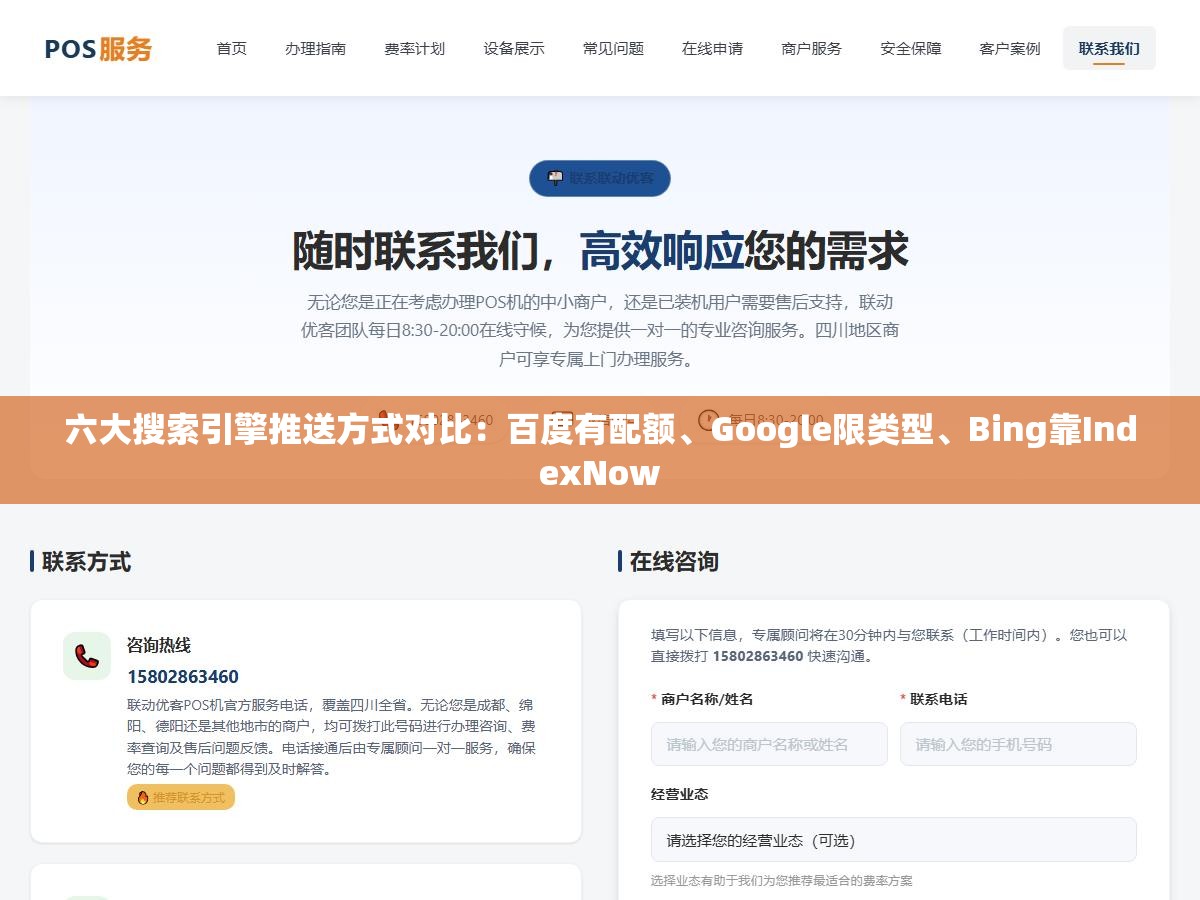This screenshot has width=1200, height=900.
Task: Dial the hotline number 15802863460 under 咨询热线
Action: [x=183, y=677]
